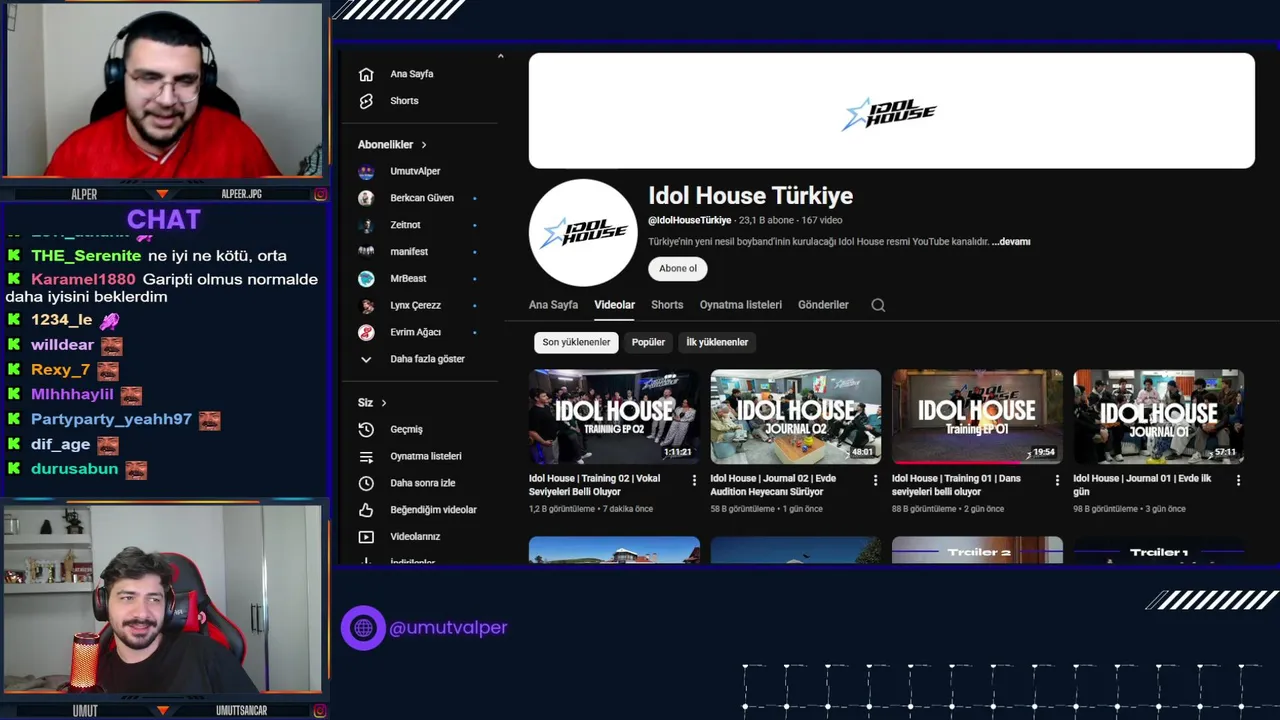Screen dimensions: 1280x720
Task: Open Beğendiğim videolar thumbs-up icon
Action: [x=366, y=510]
